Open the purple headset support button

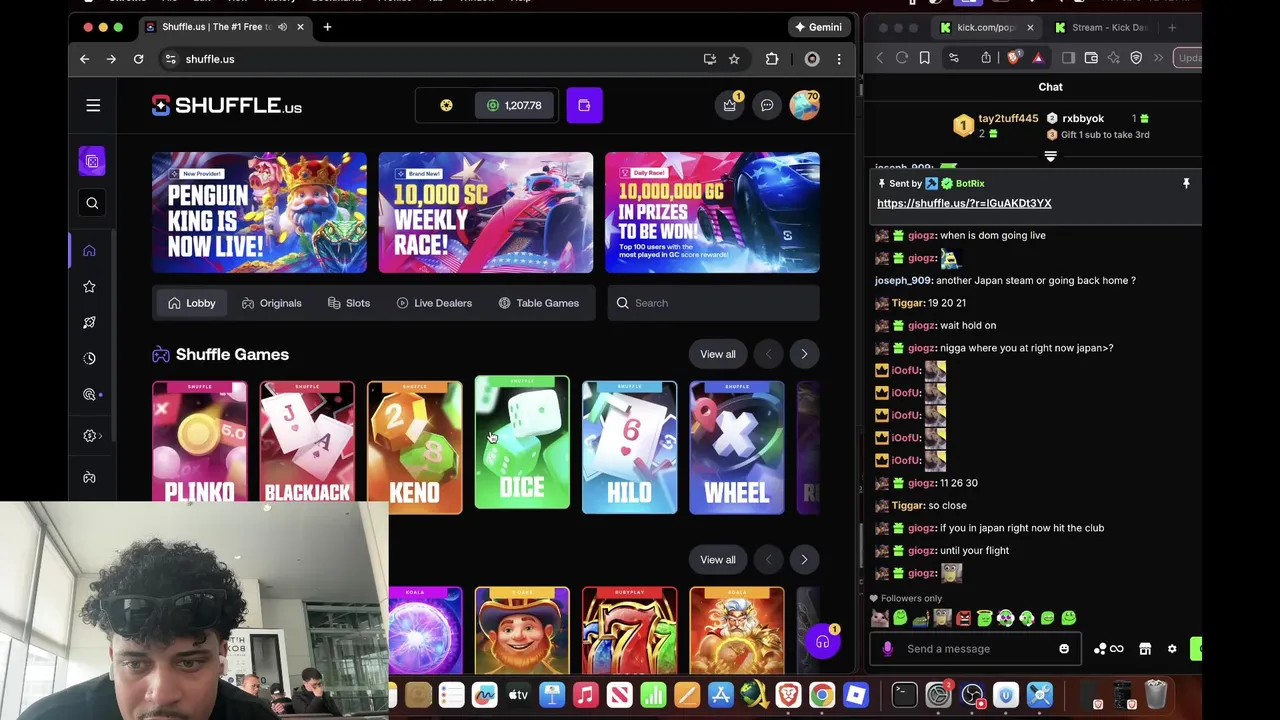(x=822, y=642)
